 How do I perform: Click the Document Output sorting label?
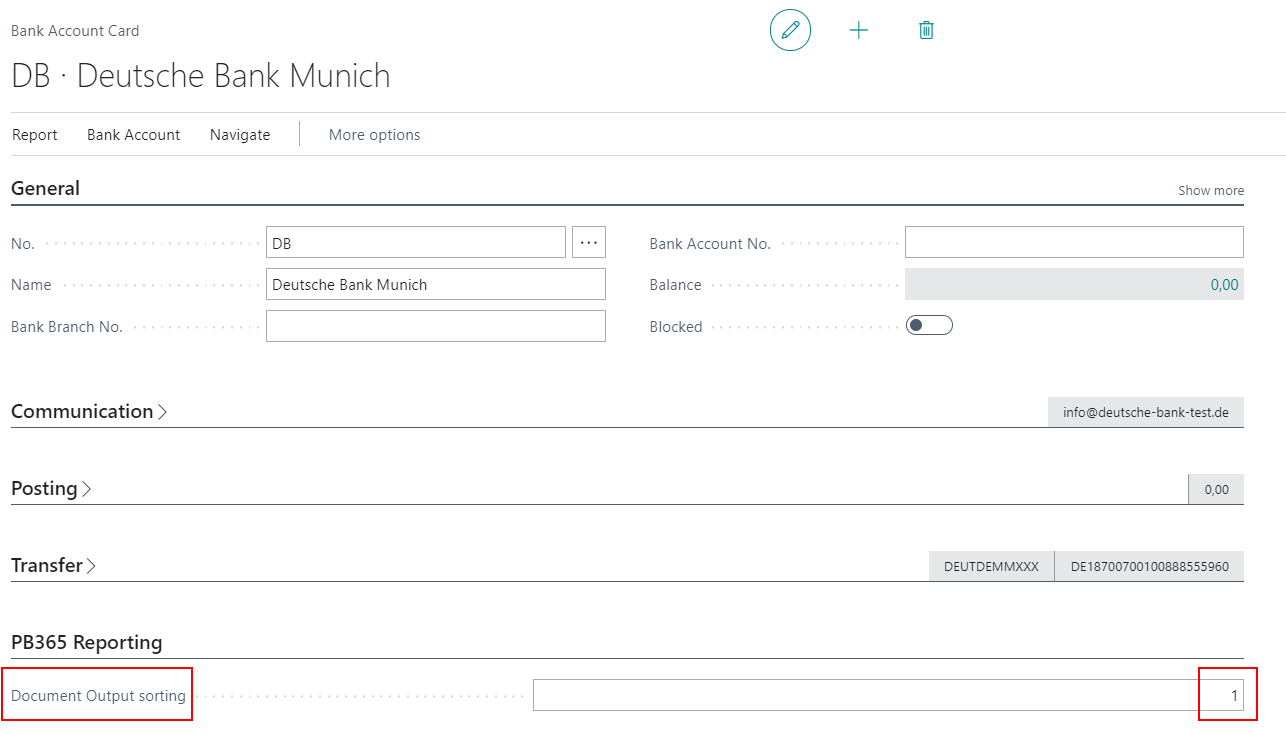click(98, 695)
